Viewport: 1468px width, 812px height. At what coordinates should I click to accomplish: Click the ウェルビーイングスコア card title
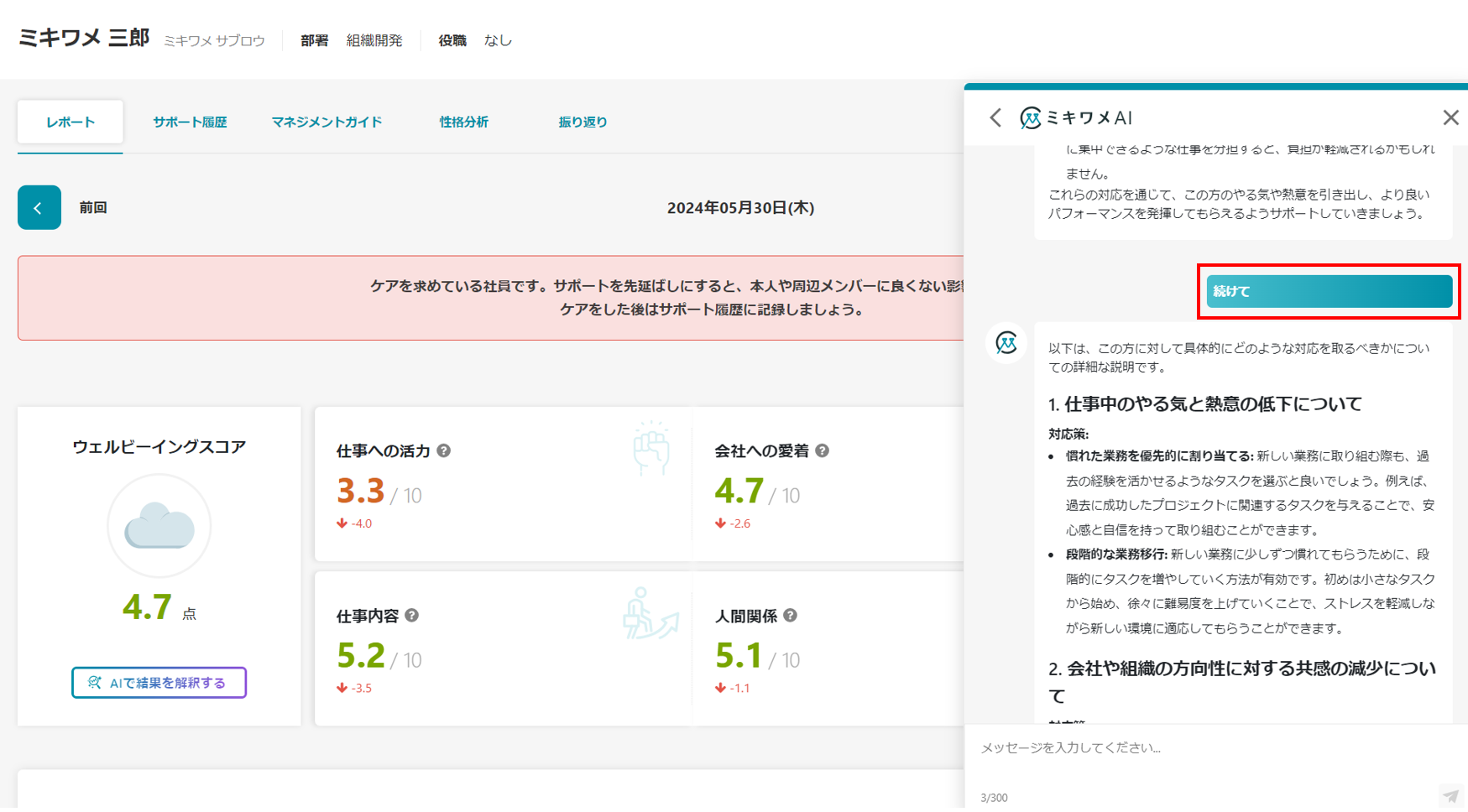[x=159, y=447]
